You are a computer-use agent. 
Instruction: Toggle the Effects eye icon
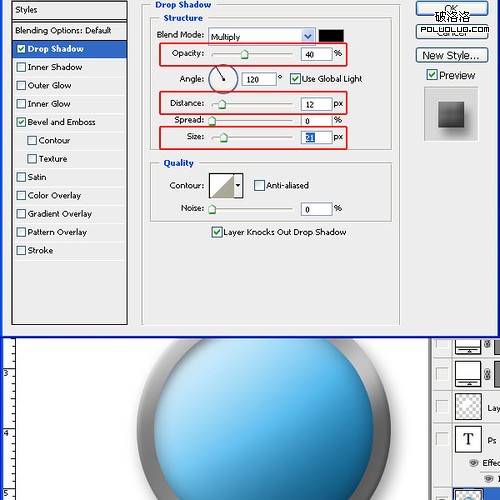[x=474, y=463]
